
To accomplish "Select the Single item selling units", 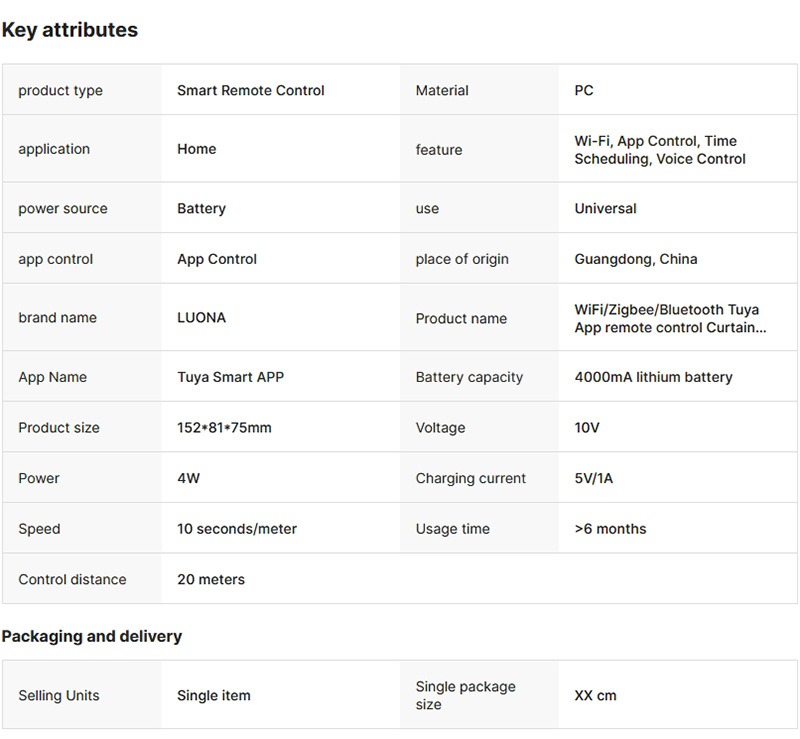I will (x=214, y=696).
